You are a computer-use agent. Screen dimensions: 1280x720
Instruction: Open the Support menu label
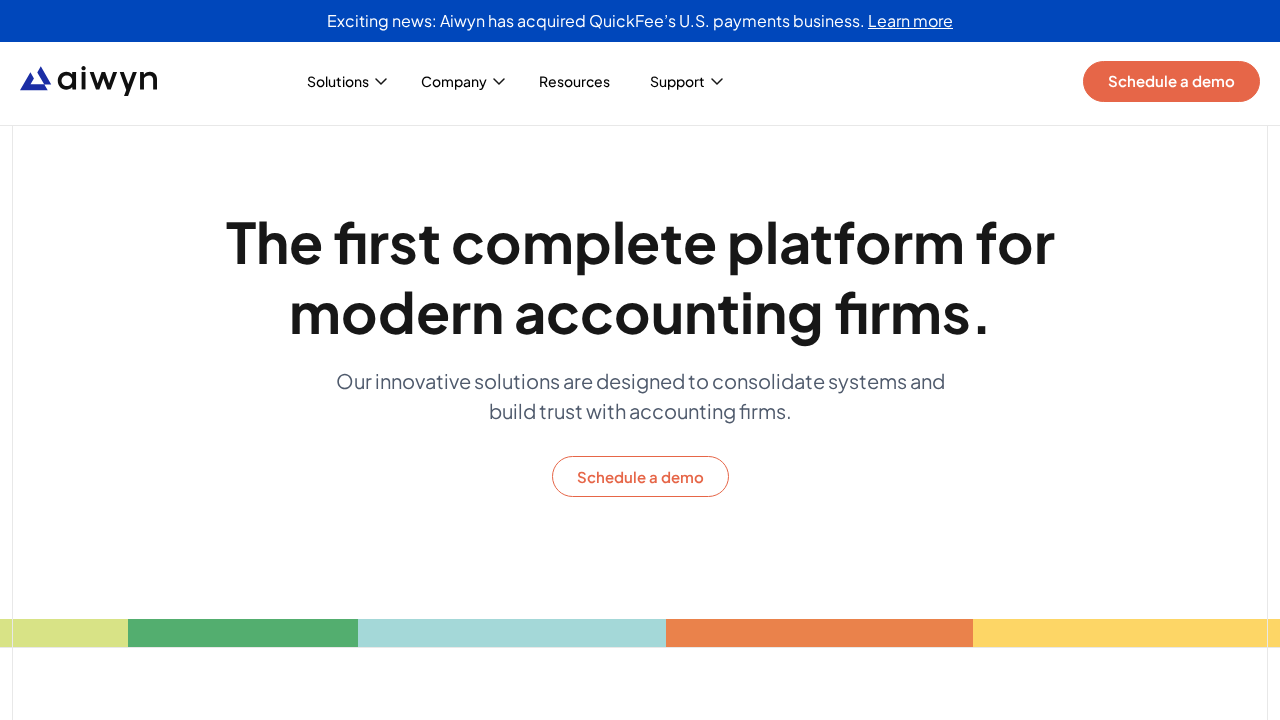(x=677, y=82)
